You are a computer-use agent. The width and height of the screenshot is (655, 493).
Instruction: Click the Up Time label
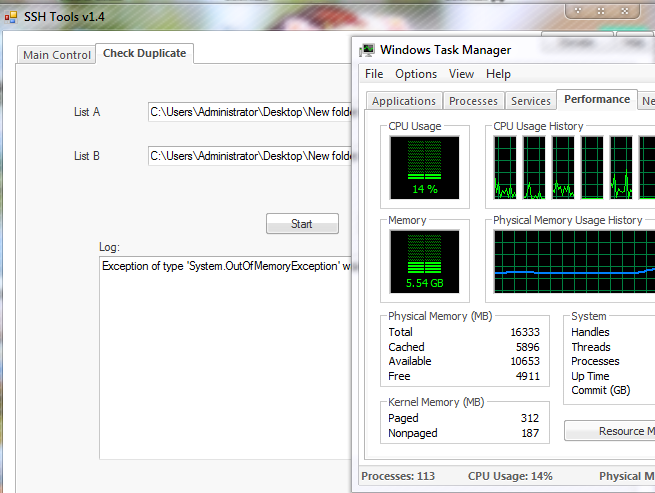tap(590, 376)
